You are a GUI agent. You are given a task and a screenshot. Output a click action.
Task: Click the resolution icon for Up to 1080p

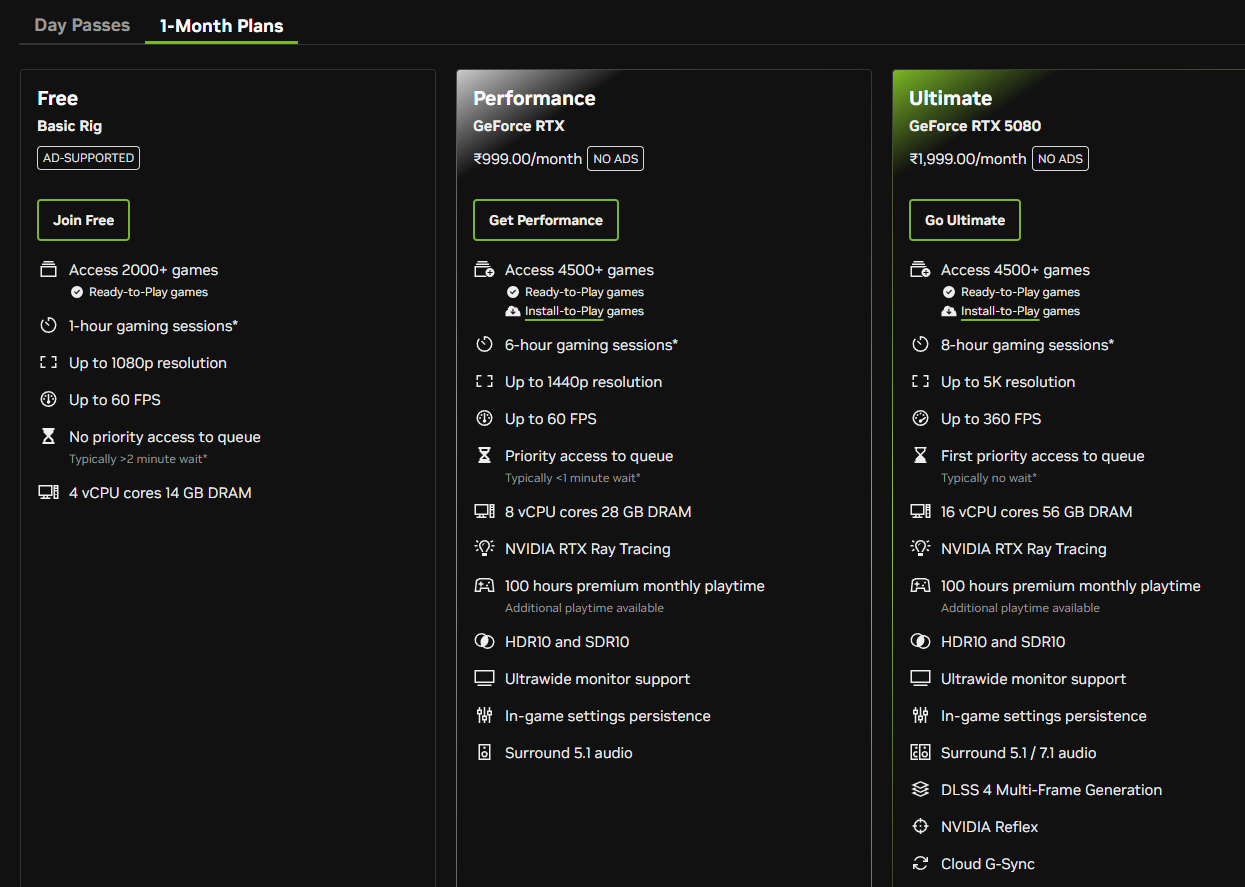[48, 363]
